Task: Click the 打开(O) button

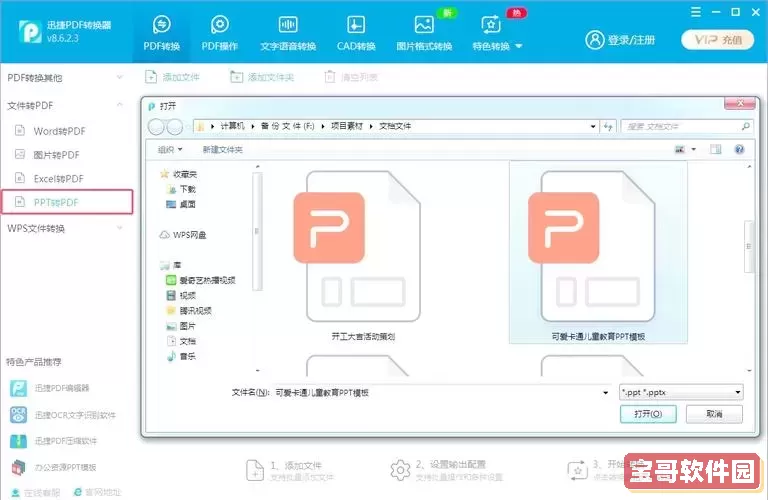Action: 648,414
